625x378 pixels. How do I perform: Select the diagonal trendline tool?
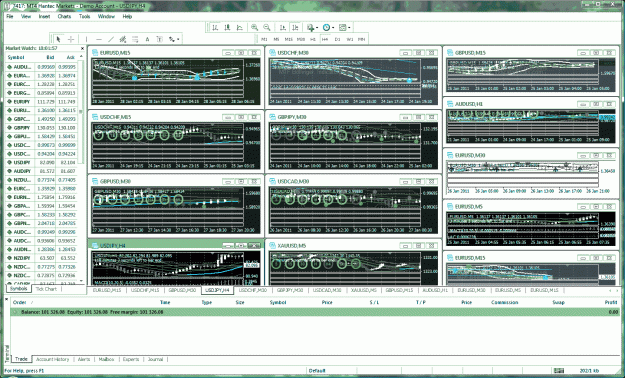[x=111, y=39]
